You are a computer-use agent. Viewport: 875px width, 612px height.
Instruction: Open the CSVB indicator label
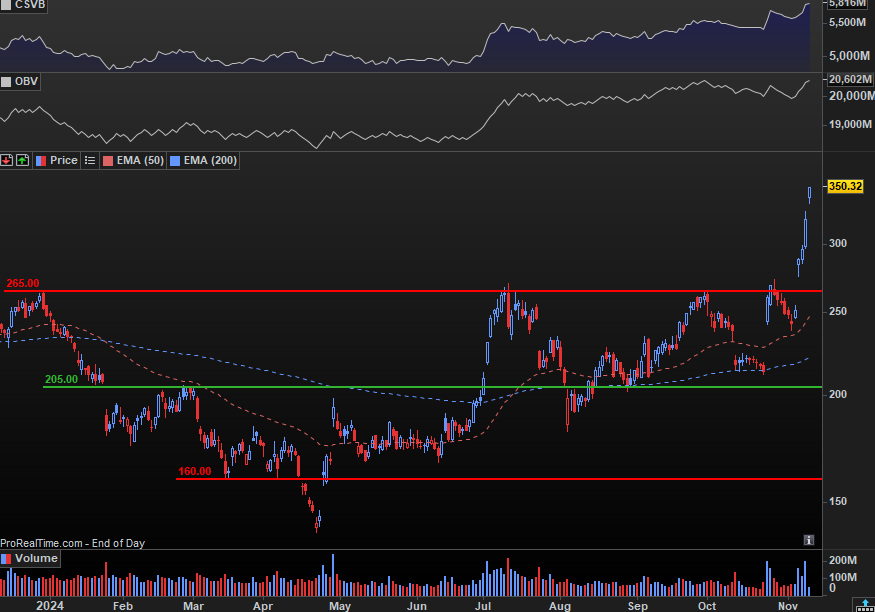point(23,5)
